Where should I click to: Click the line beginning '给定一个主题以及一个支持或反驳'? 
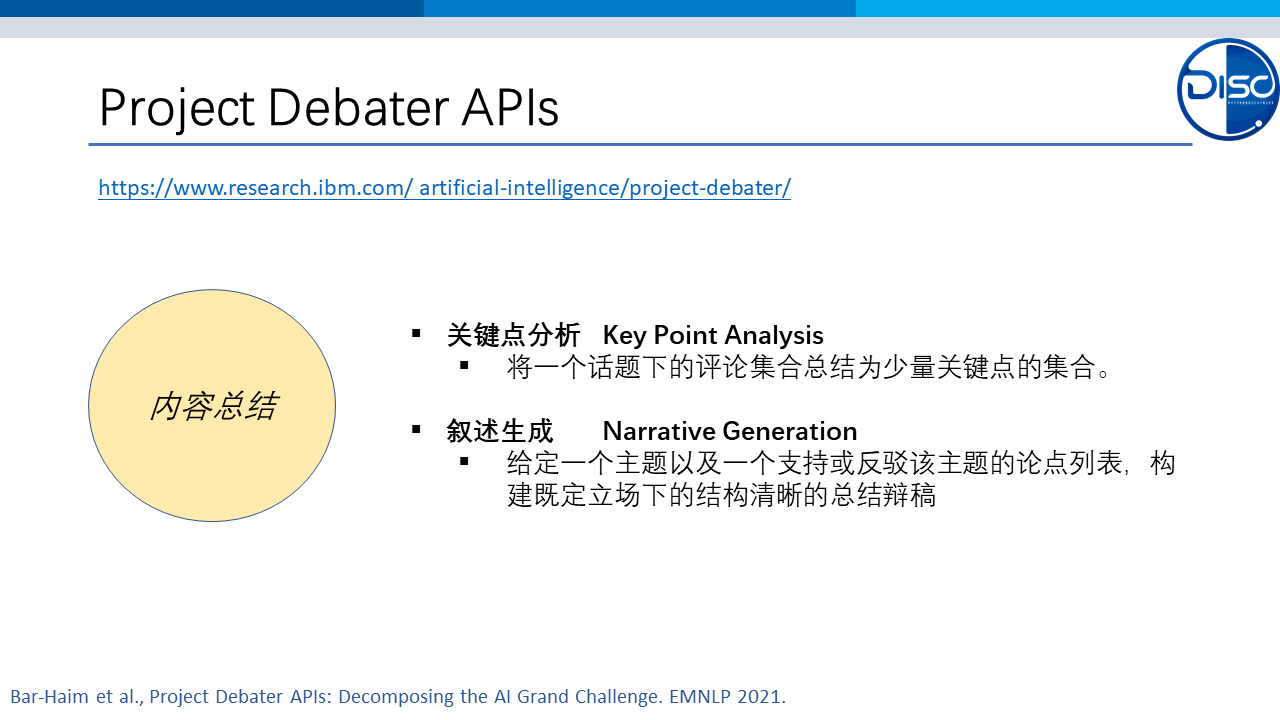coord(841,463)
